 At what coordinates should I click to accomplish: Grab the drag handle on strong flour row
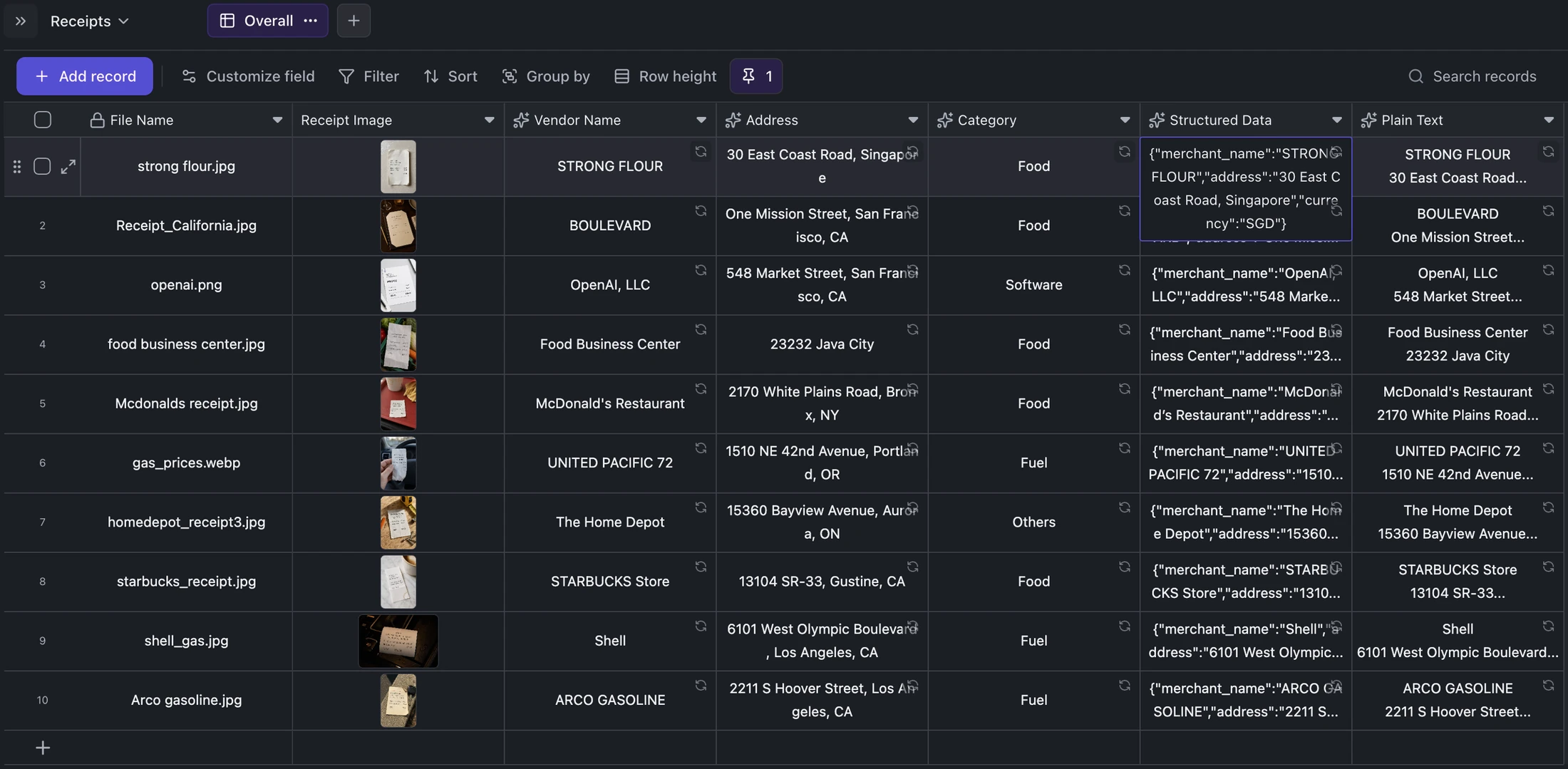tap(17, 166)
